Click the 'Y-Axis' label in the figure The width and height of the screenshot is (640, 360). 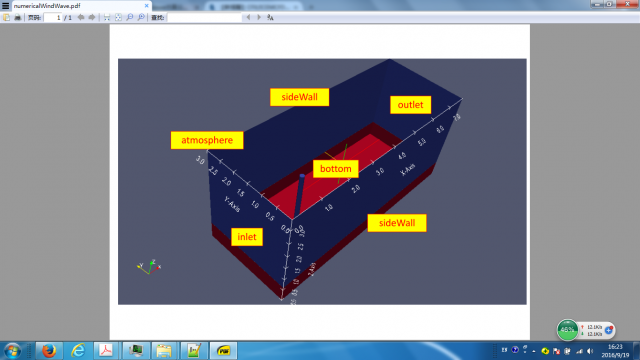(231, 204)
